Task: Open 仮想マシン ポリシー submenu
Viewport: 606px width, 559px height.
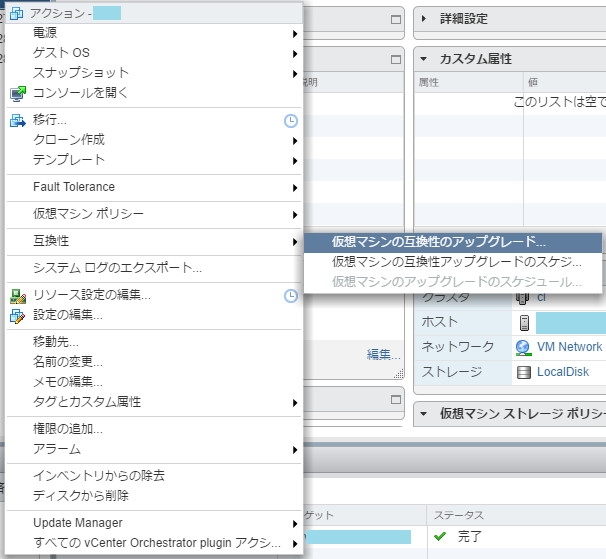Action: pos(154,214)
